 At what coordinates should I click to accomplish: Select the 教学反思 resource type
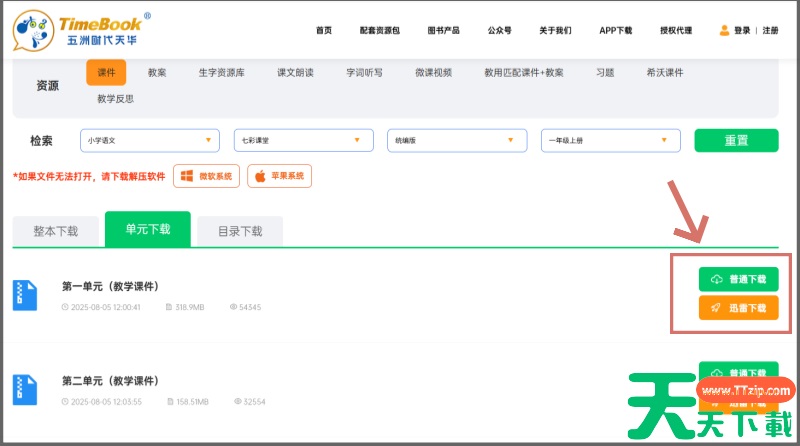point(115,98)
